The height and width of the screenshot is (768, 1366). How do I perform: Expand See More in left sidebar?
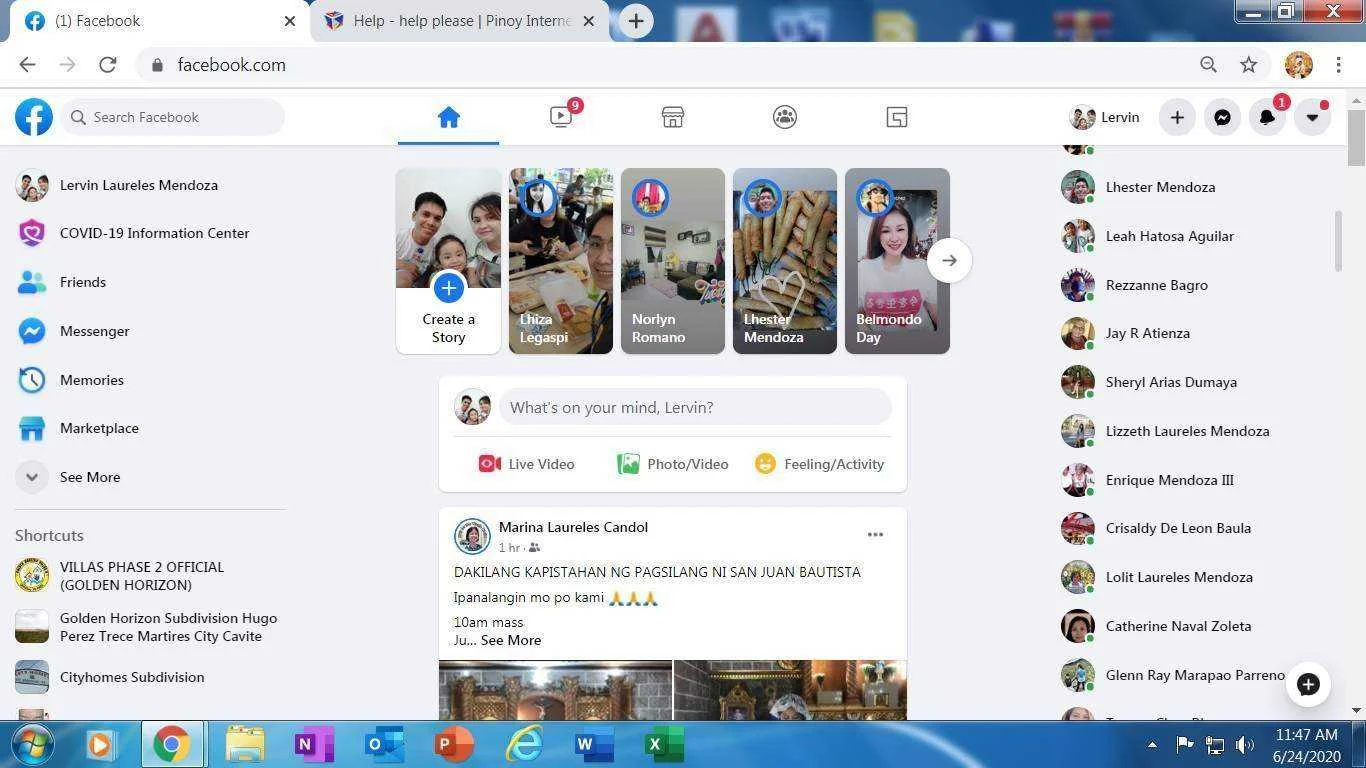150,477
